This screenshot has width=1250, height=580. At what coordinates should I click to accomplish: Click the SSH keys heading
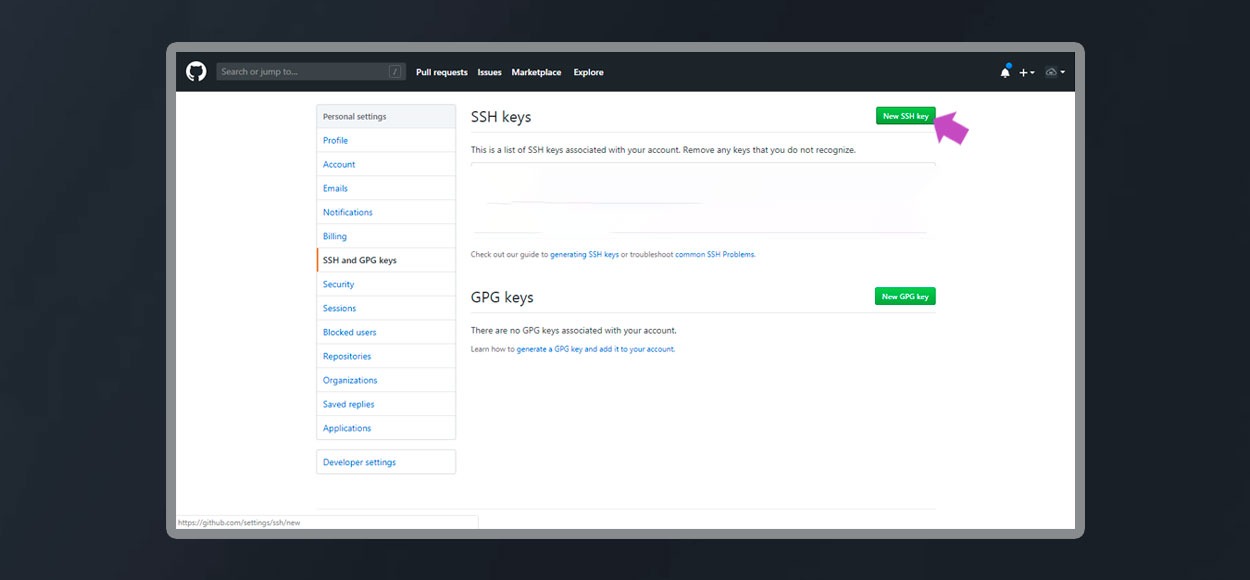pyautogui.click(x=501, y=117)
